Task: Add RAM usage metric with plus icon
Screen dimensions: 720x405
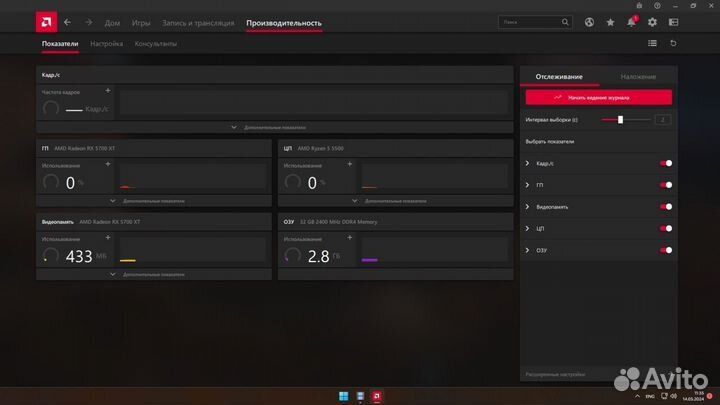Action: pyautogui.click(x=349, y=237)
